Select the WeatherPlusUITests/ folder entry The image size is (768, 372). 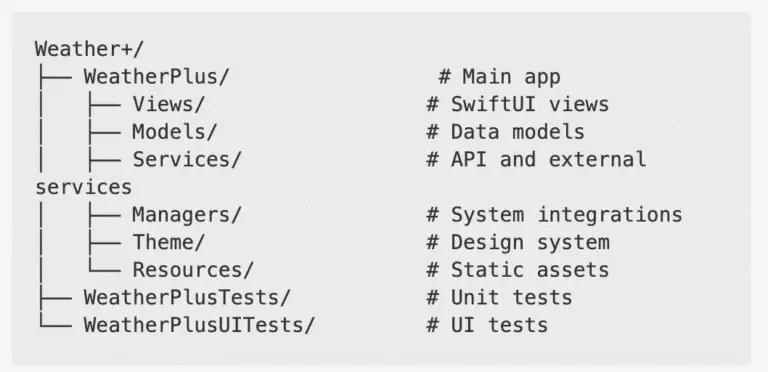coord(199,325)
